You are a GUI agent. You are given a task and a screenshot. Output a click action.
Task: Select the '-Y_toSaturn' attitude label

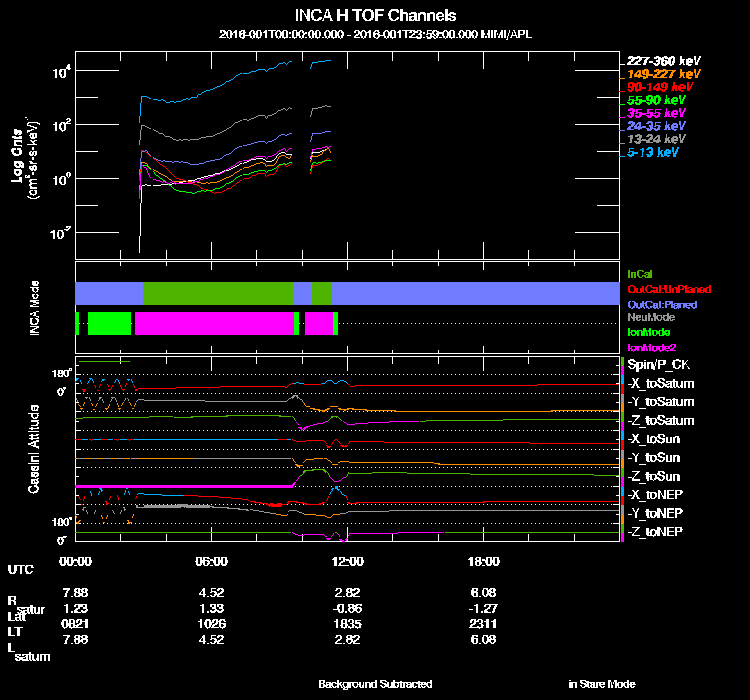pos(661,402)
